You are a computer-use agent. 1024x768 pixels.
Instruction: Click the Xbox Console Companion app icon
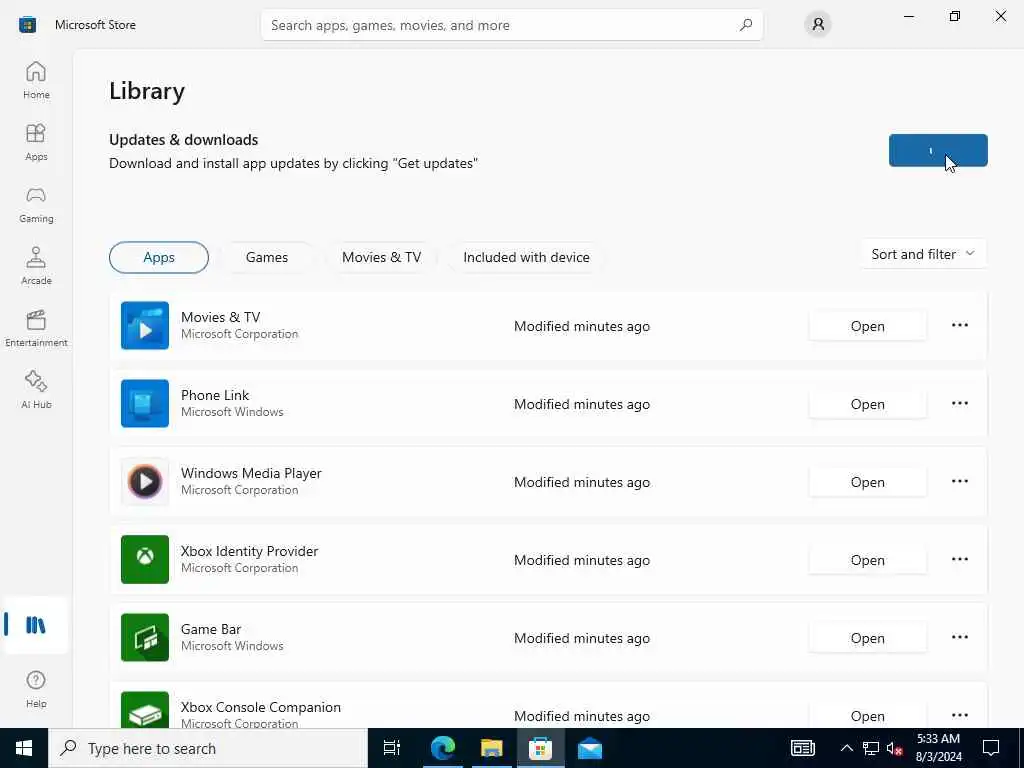coord(145,710)
